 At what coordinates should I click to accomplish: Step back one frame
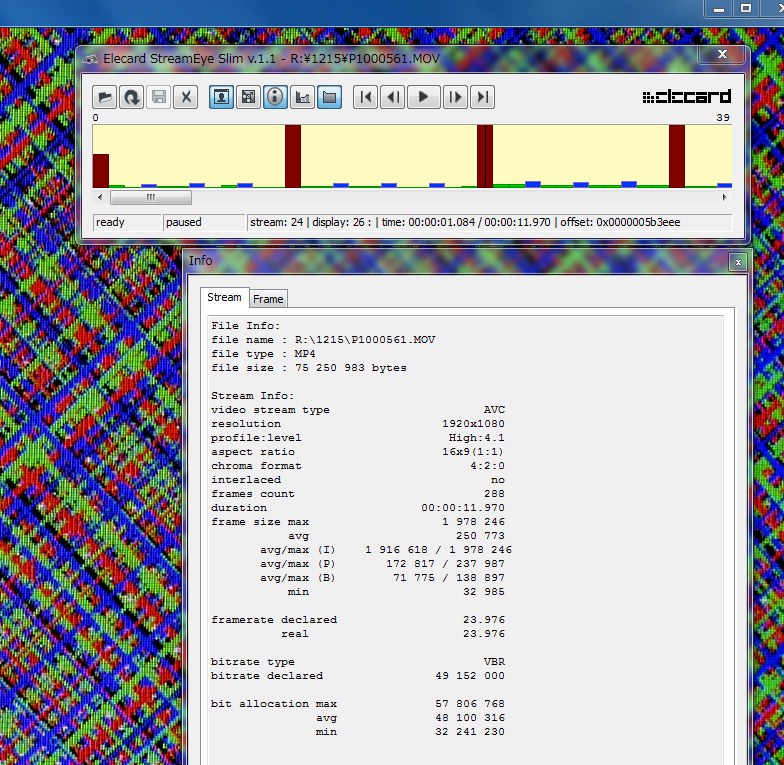pos(394,97)
